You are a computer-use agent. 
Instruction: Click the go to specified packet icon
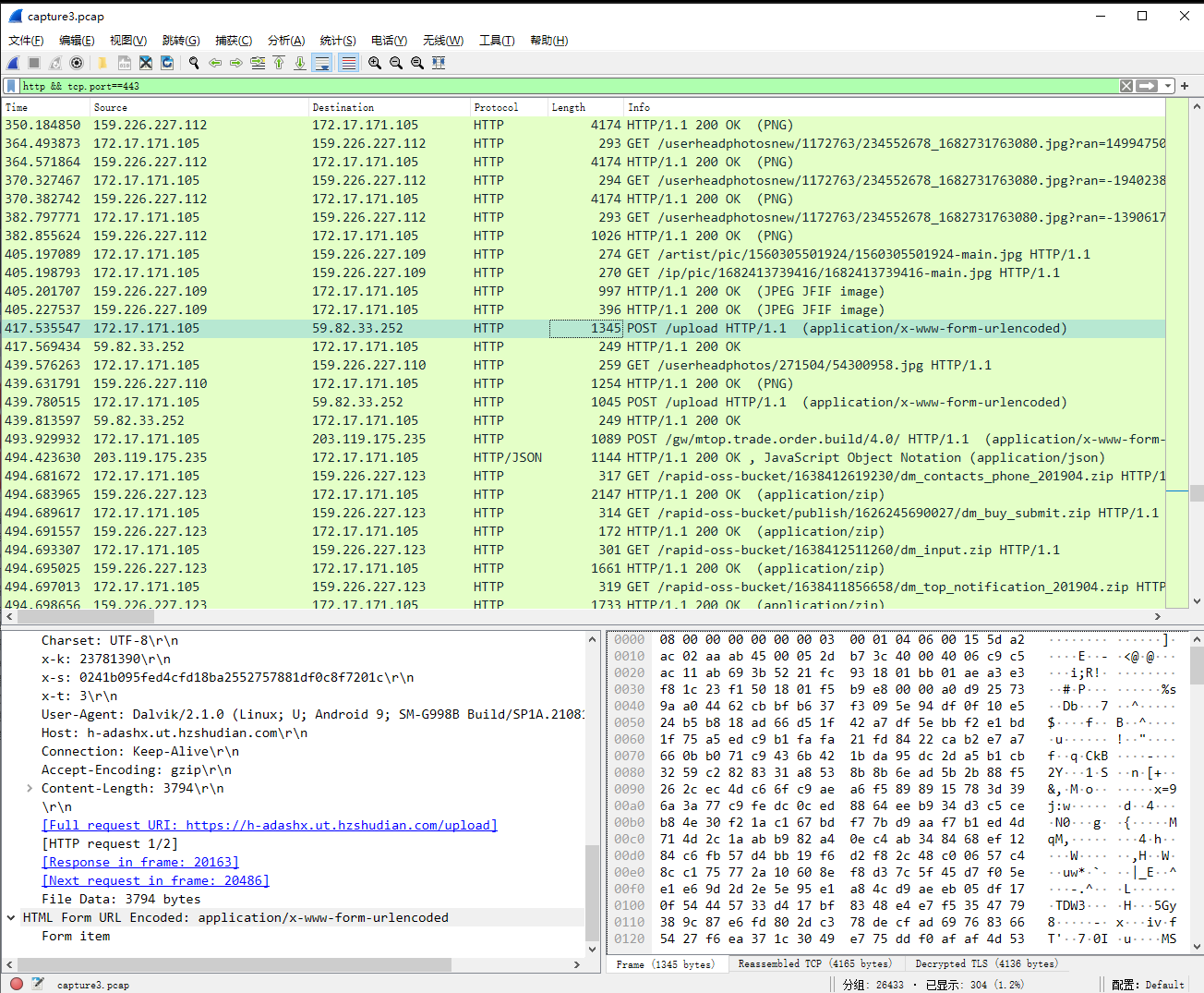[x=258, y=63]
